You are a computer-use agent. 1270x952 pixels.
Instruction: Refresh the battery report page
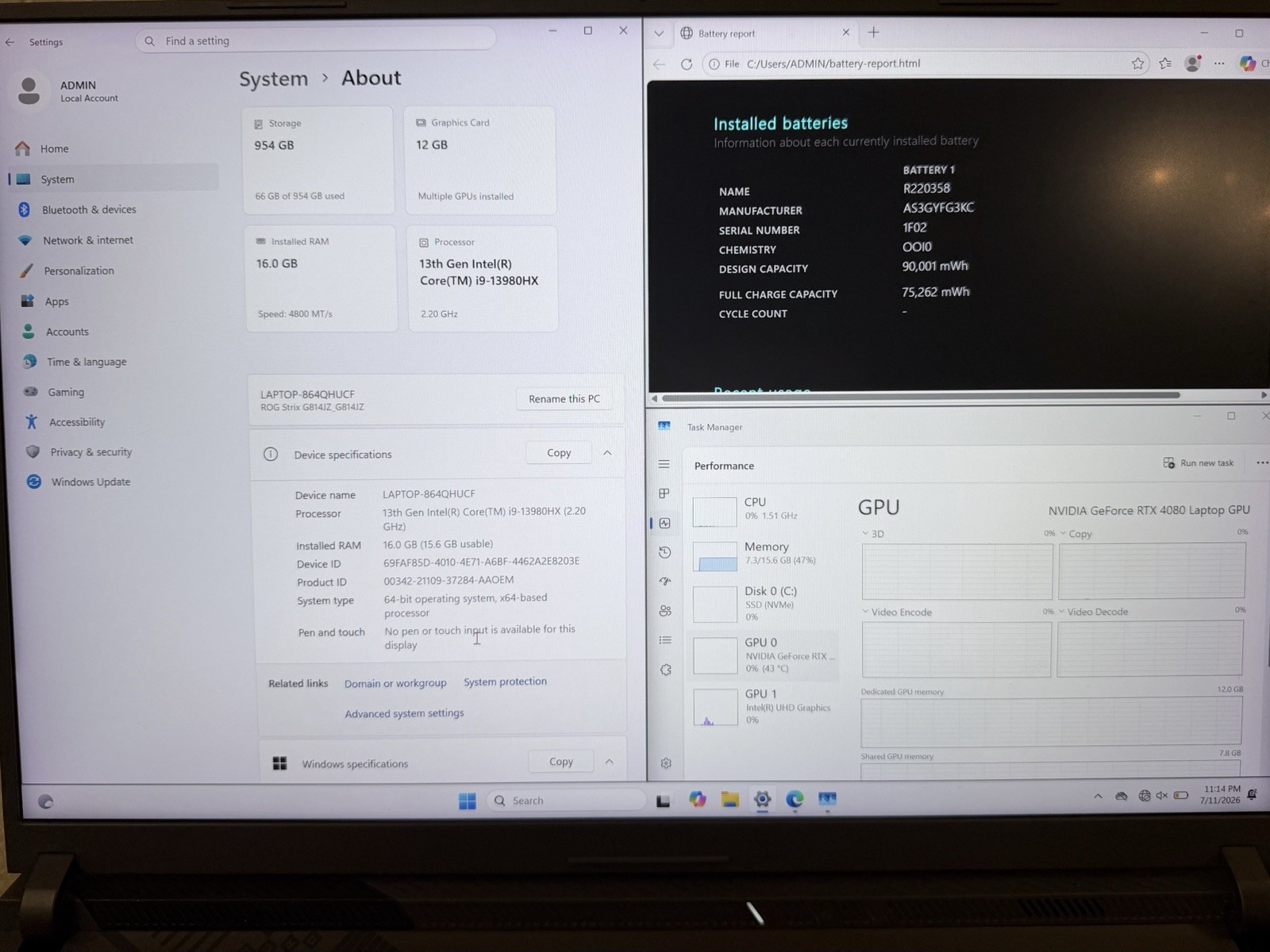click(687, 64)
